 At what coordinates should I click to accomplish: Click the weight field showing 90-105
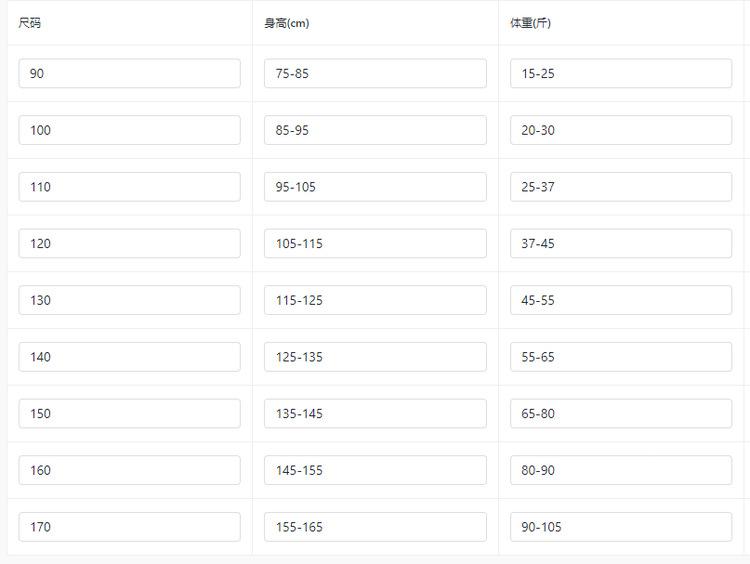point(621,527)
